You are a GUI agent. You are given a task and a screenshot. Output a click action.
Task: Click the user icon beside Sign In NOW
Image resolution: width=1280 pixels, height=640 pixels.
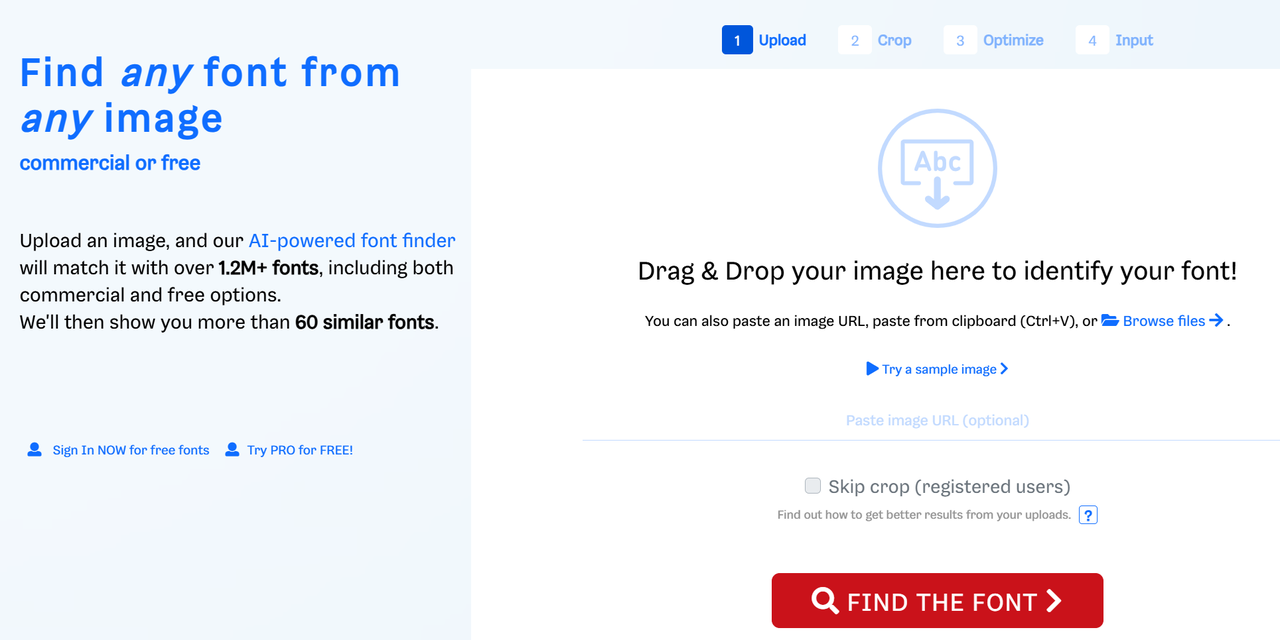point(35,450)
